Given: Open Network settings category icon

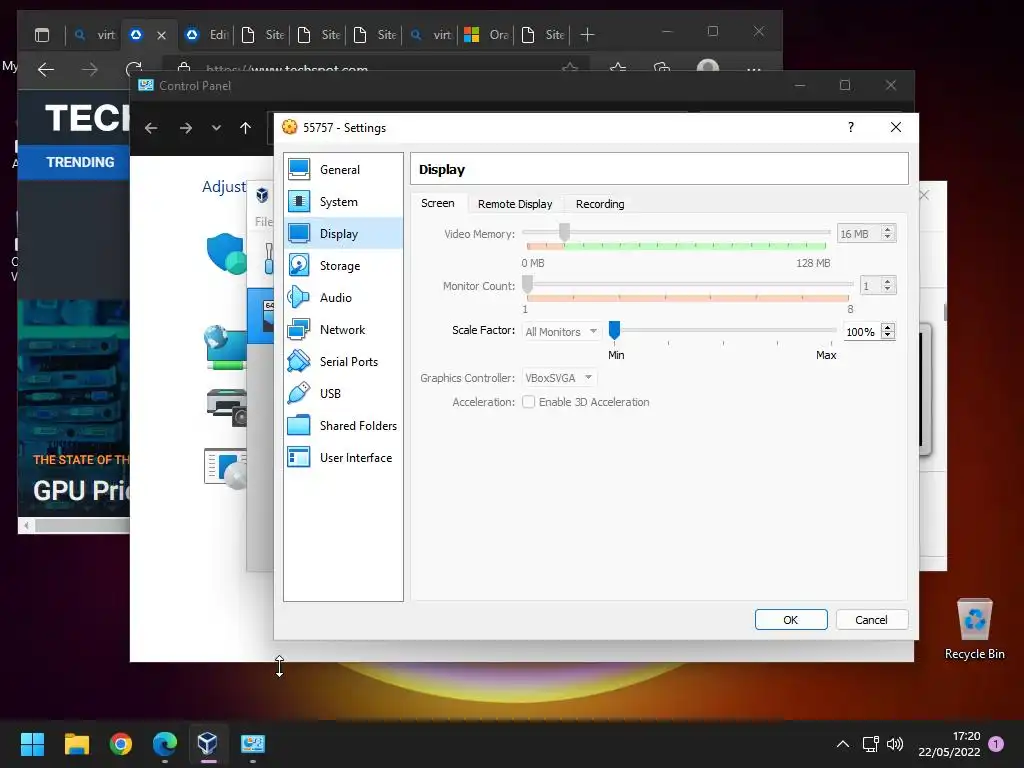Looking at the screenshot, I should [x=299, y=329].
